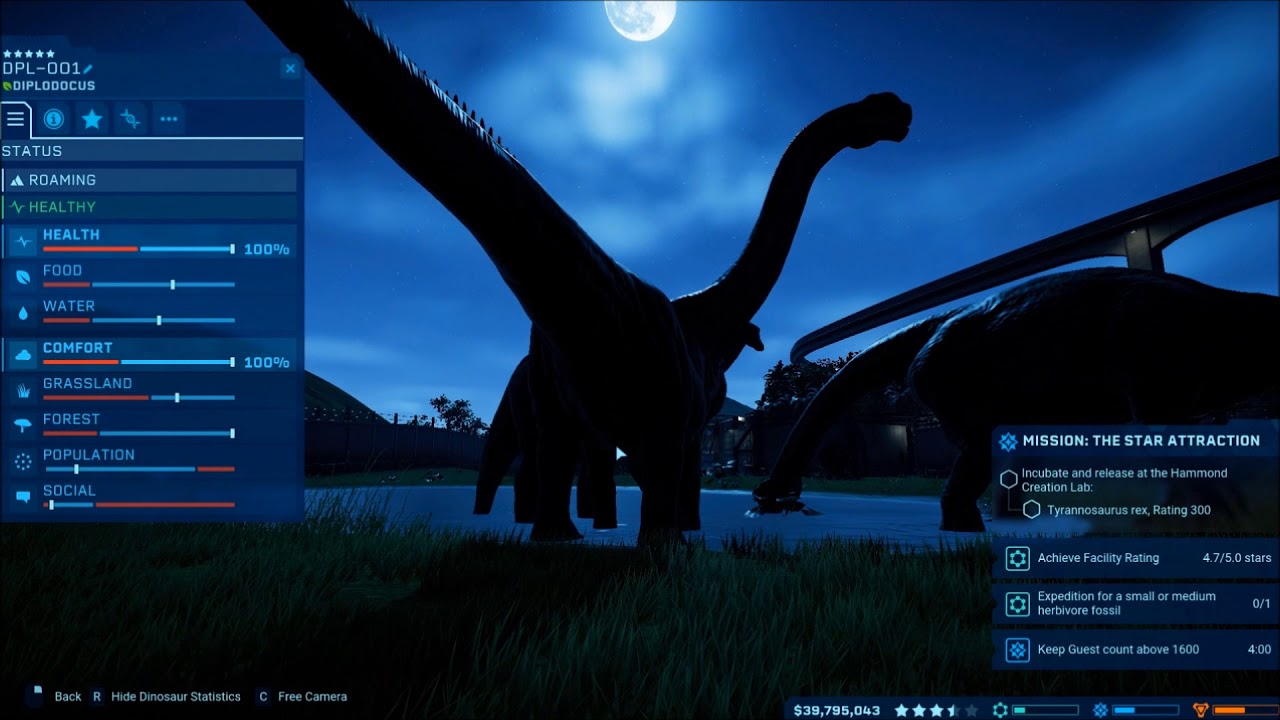Image resolution: width=1280 pixels, height=720 pixels.
Task: Click the five-star dinosaur rating
Action: pyautogui.click(x=29, y=54)
